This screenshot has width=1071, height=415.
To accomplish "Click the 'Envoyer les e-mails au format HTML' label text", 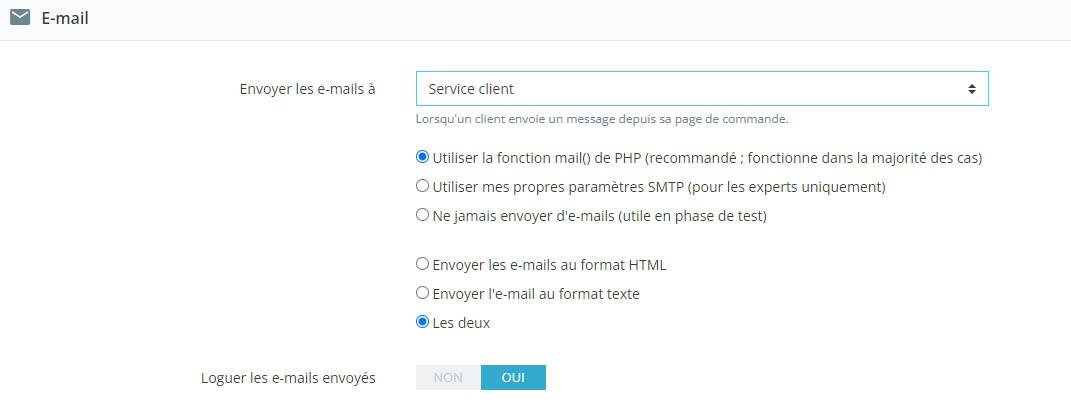I will tap(549, 265).
